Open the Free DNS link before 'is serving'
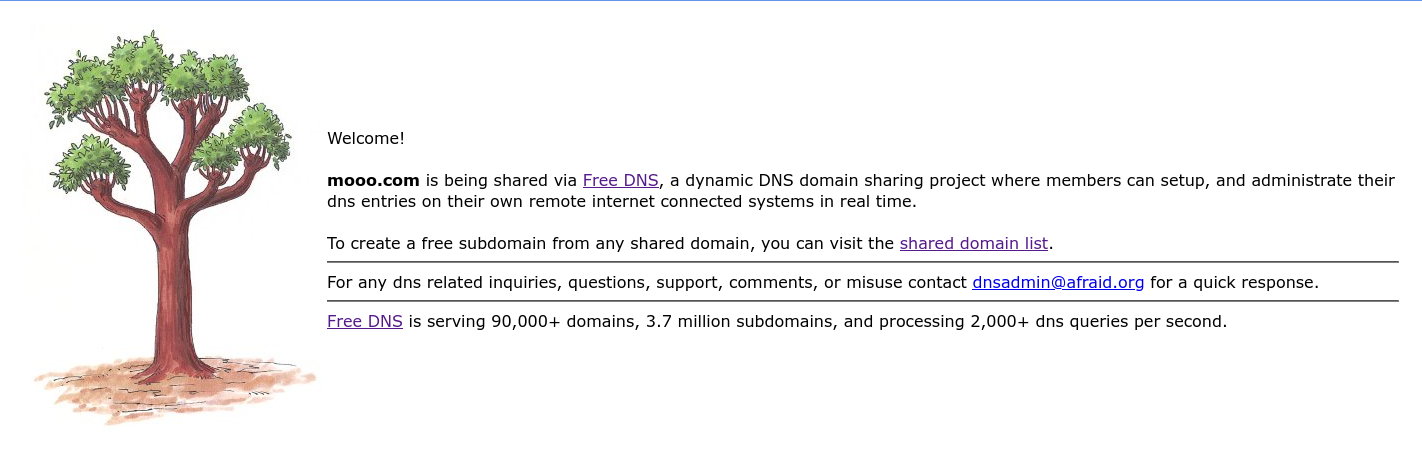 coord(364,322)
